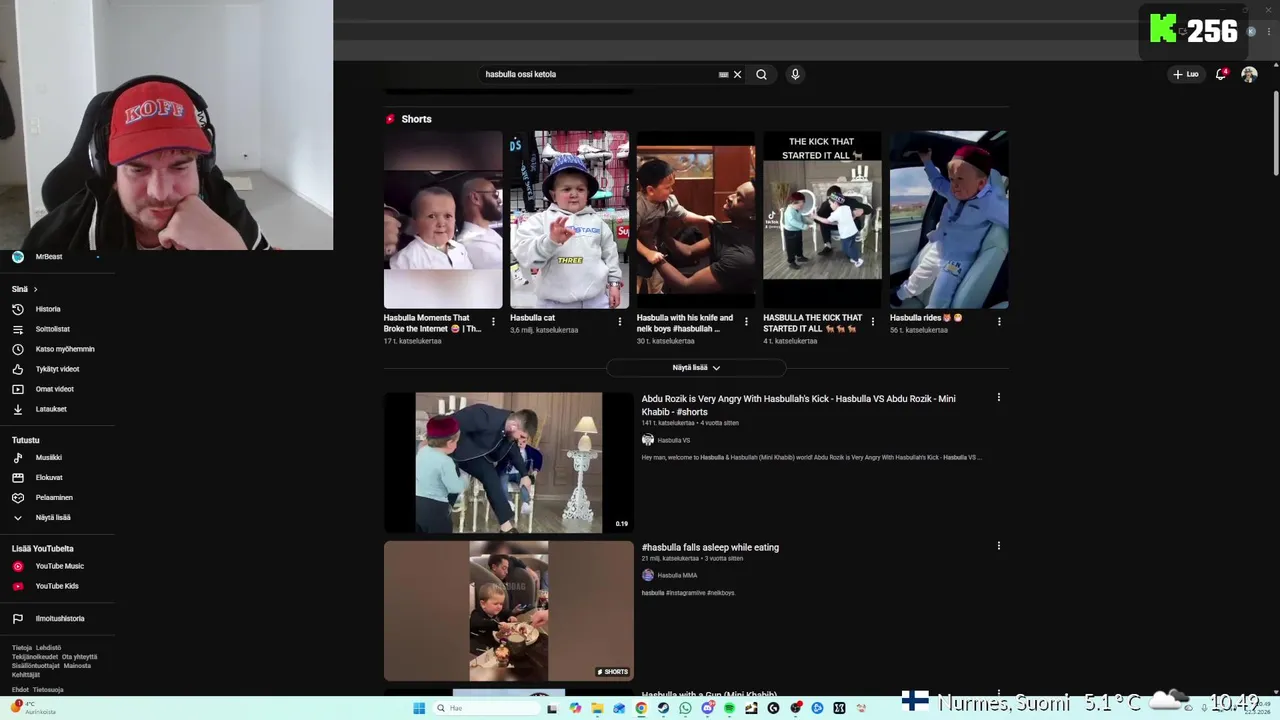The image size is (1280, 720).
Task: Open Katso myöhemmin clock icon
Action: point(17,349)
